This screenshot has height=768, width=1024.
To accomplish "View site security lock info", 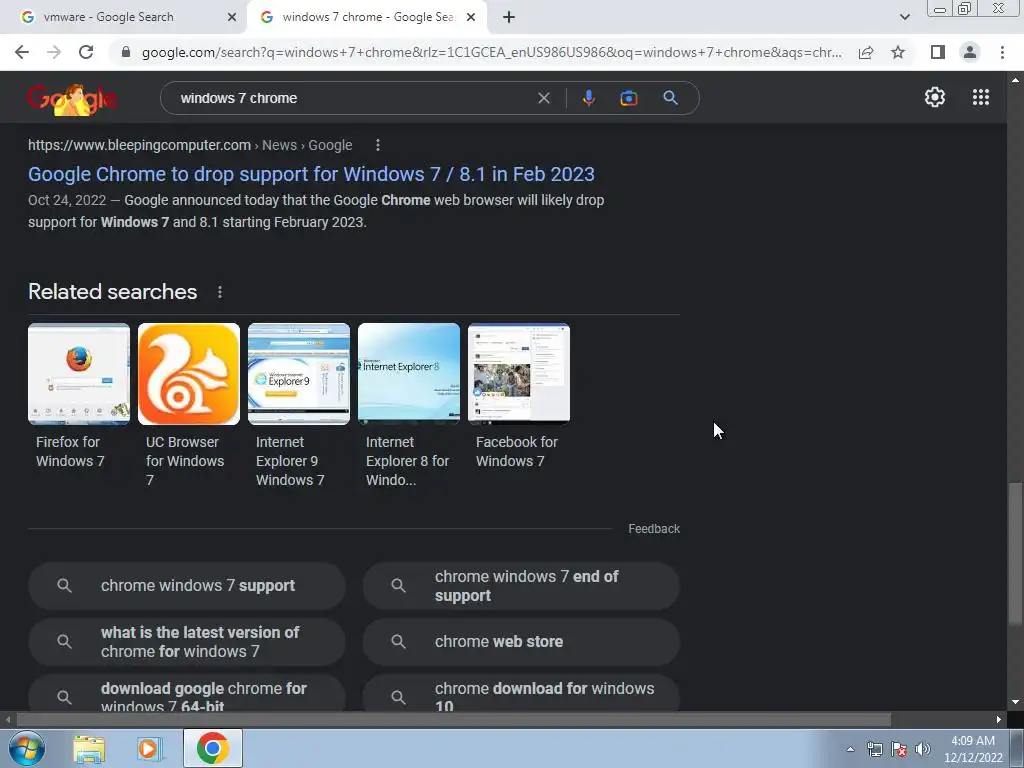I will pyautogui.click(x=126, y=52).
